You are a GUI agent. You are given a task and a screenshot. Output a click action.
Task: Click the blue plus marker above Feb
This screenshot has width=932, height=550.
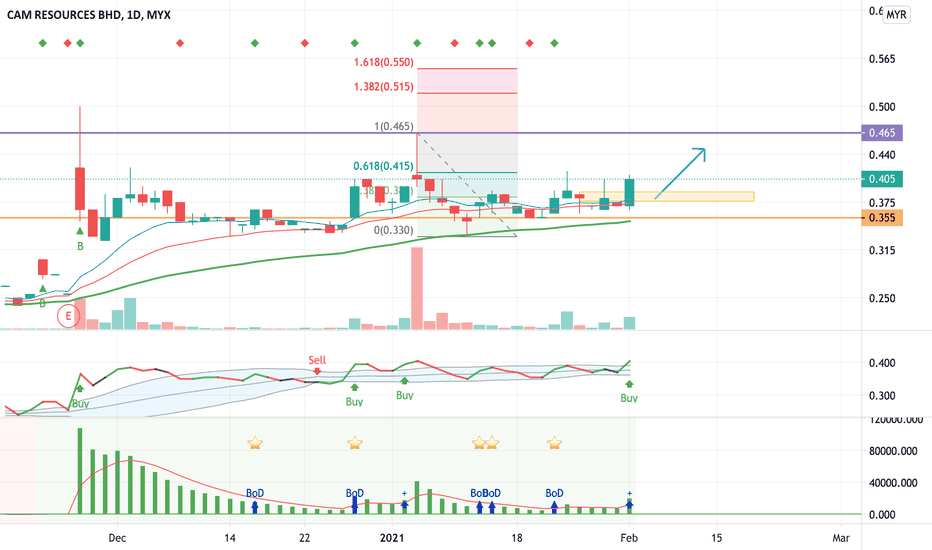coord(629,494)
